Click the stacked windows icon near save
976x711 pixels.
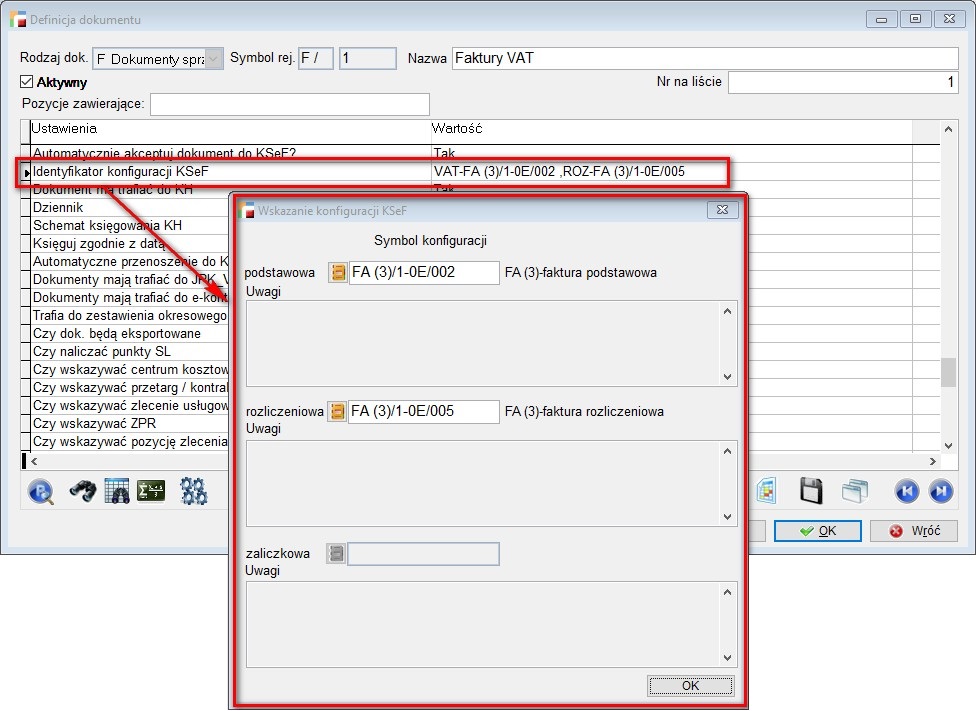[x=855, y=491]
